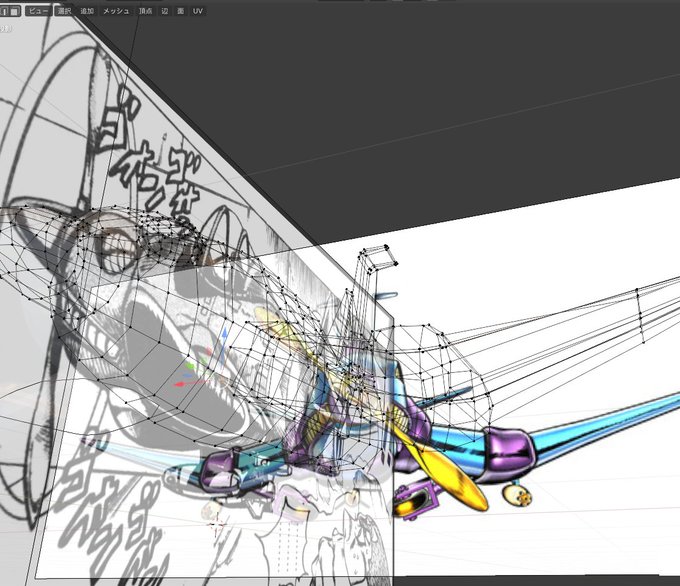Open the 面 (Face) menu
This screenshot has height=586, width=680.
[x=180, y=11]
